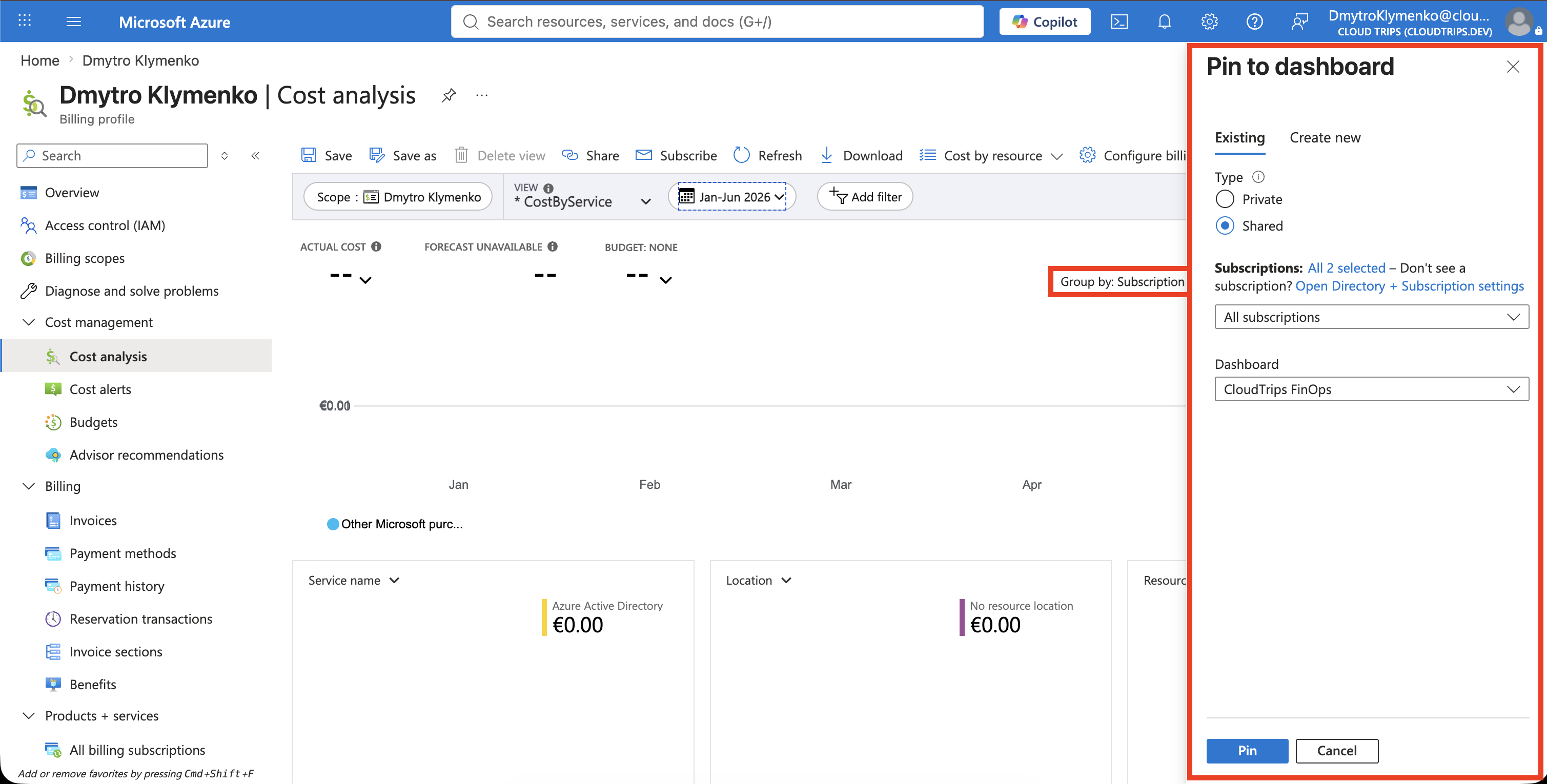Close the Pin to dashboard panel

click(x=1513, y=67)
